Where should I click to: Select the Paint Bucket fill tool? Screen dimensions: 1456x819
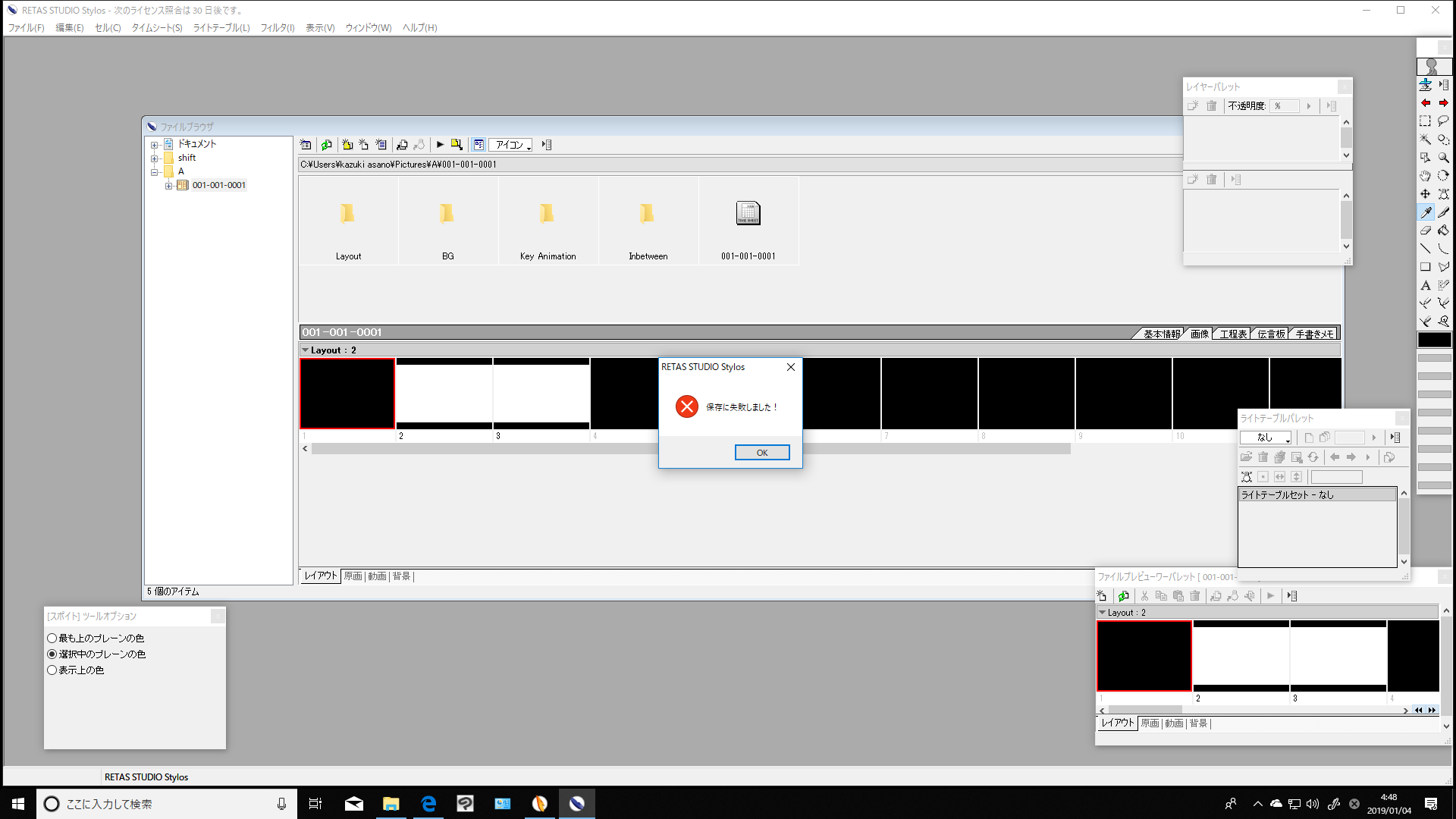pyautogui.click(x=1443, y=231)
